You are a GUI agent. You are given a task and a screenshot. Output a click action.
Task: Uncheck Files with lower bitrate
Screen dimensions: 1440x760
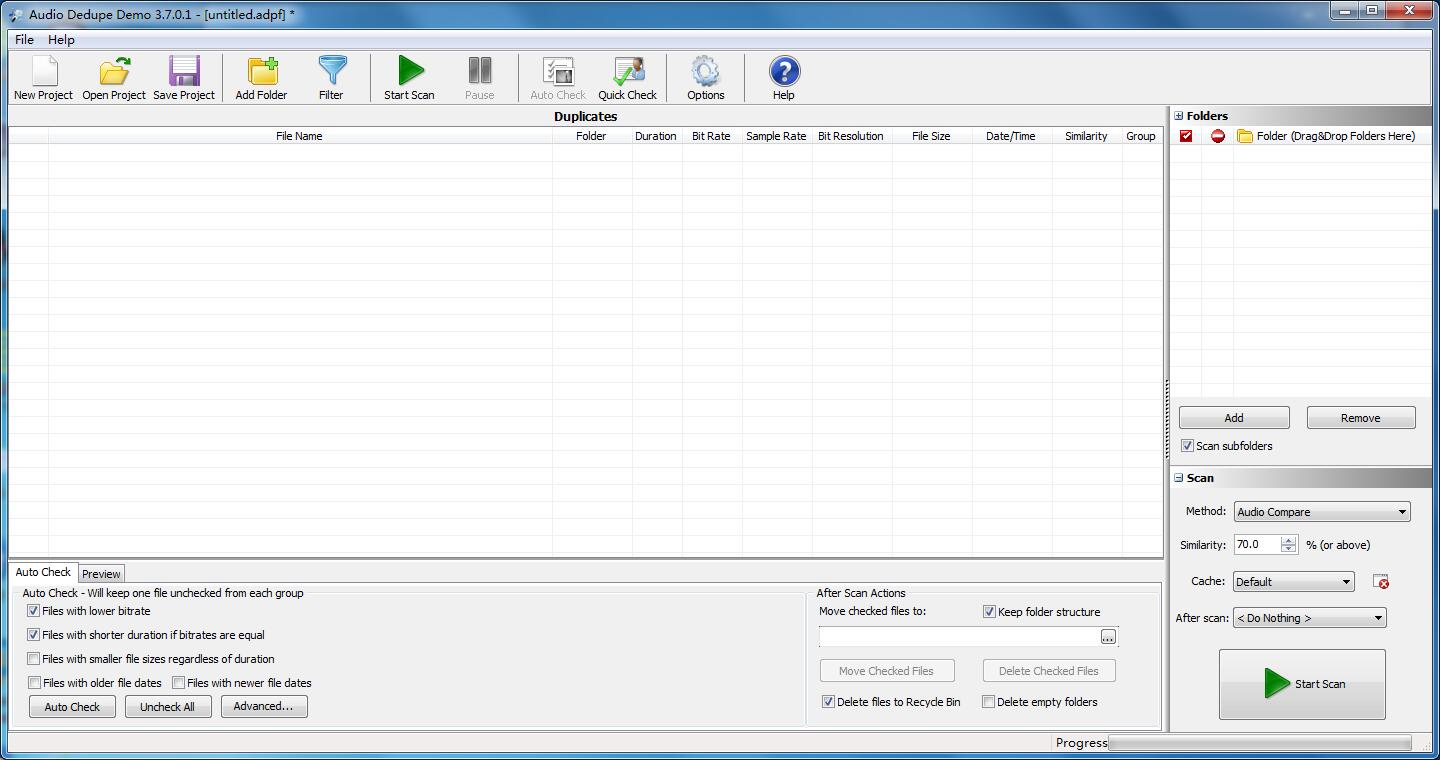coord(34,611)
